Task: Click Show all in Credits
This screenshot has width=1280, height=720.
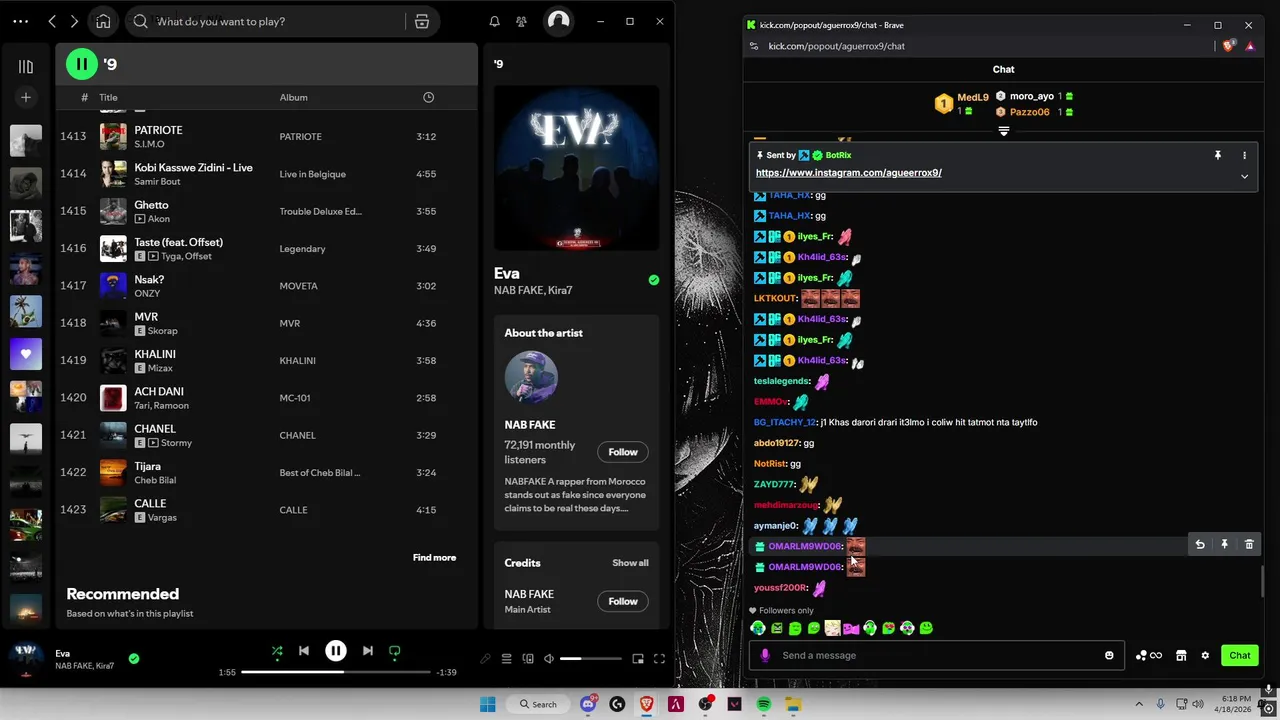Action: (x=630, y=563)
